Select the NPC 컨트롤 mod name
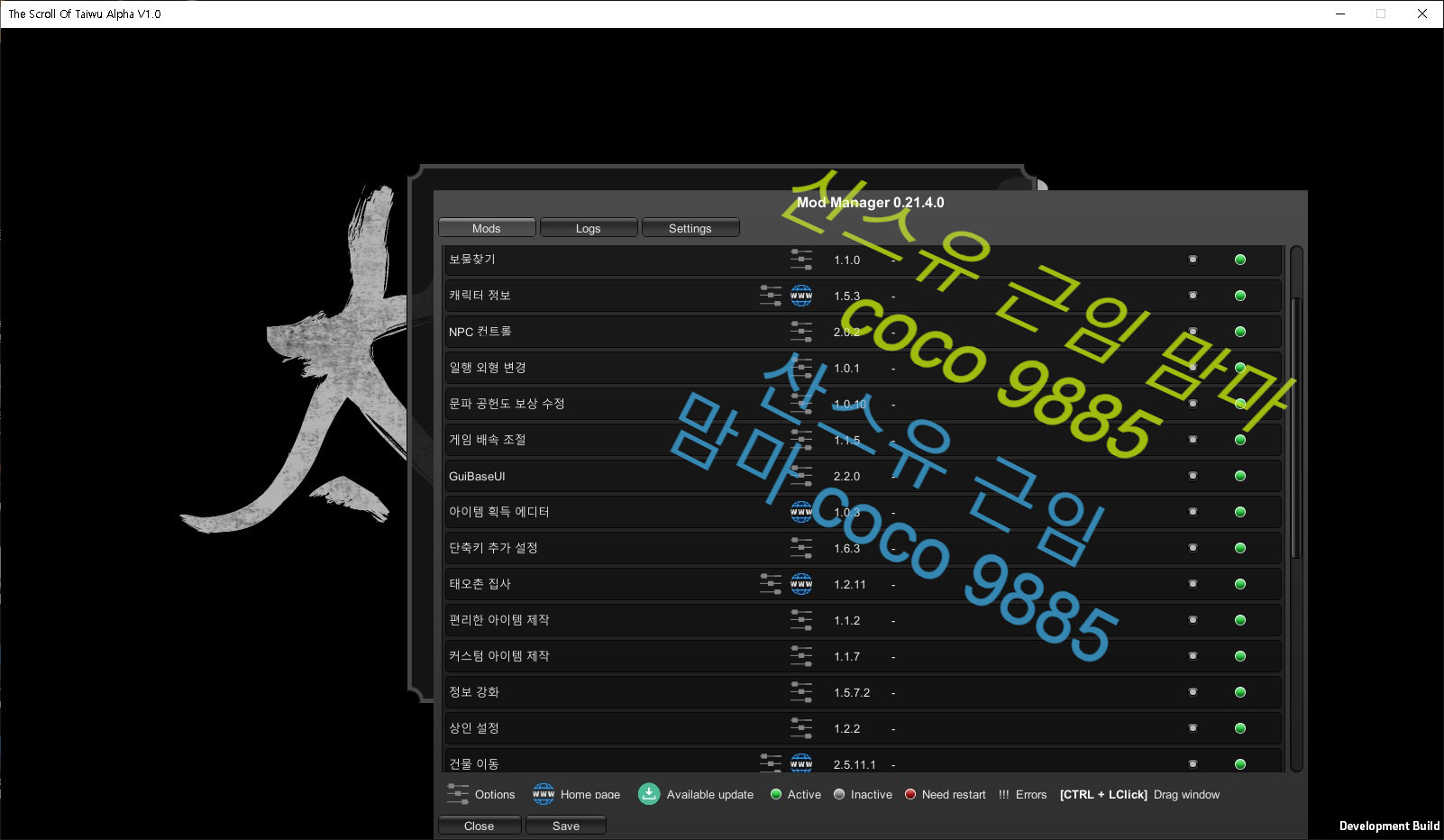1444x840 pixels. click(480, 332)
